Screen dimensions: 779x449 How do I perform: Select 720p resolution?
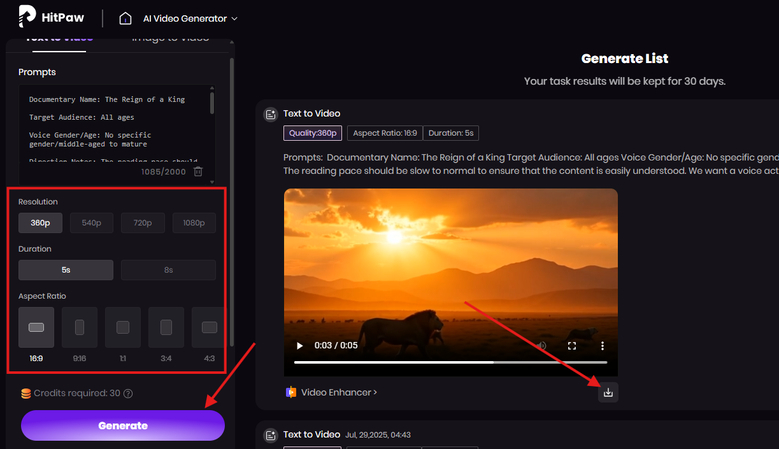(143, 223)
